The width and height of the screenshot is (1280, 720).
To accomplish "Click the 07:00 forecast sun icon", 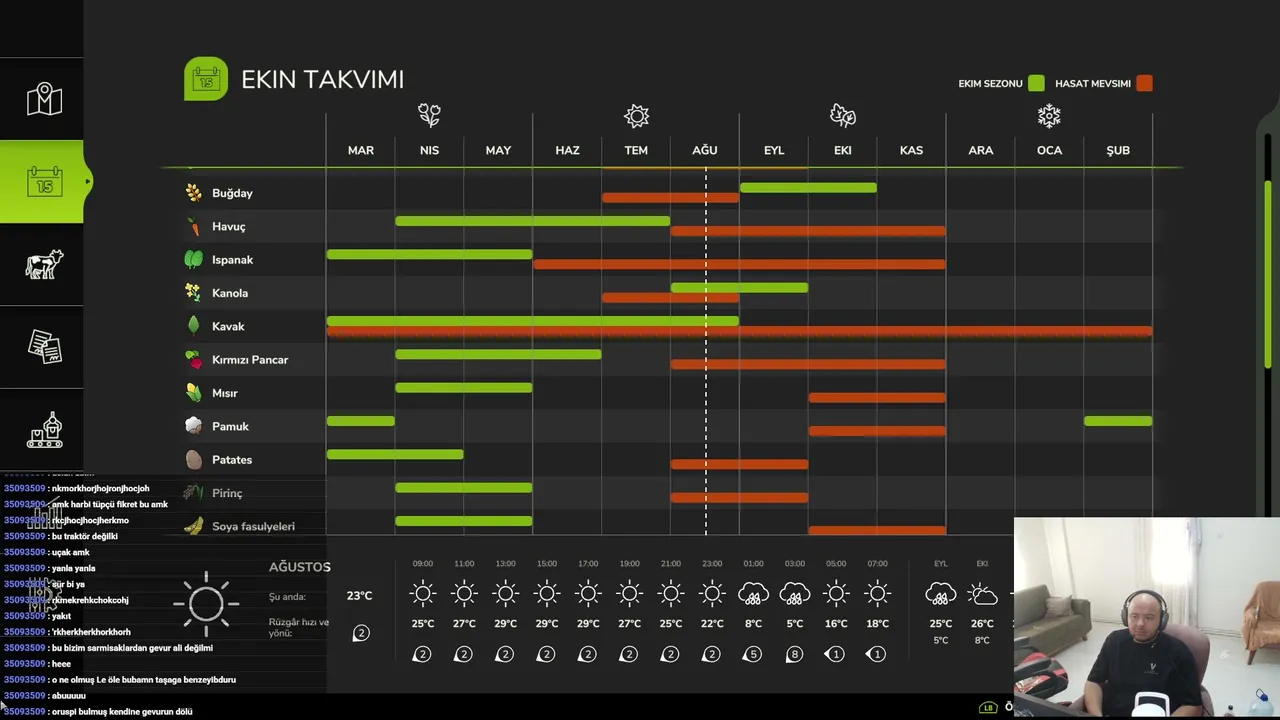I will 877,594.
